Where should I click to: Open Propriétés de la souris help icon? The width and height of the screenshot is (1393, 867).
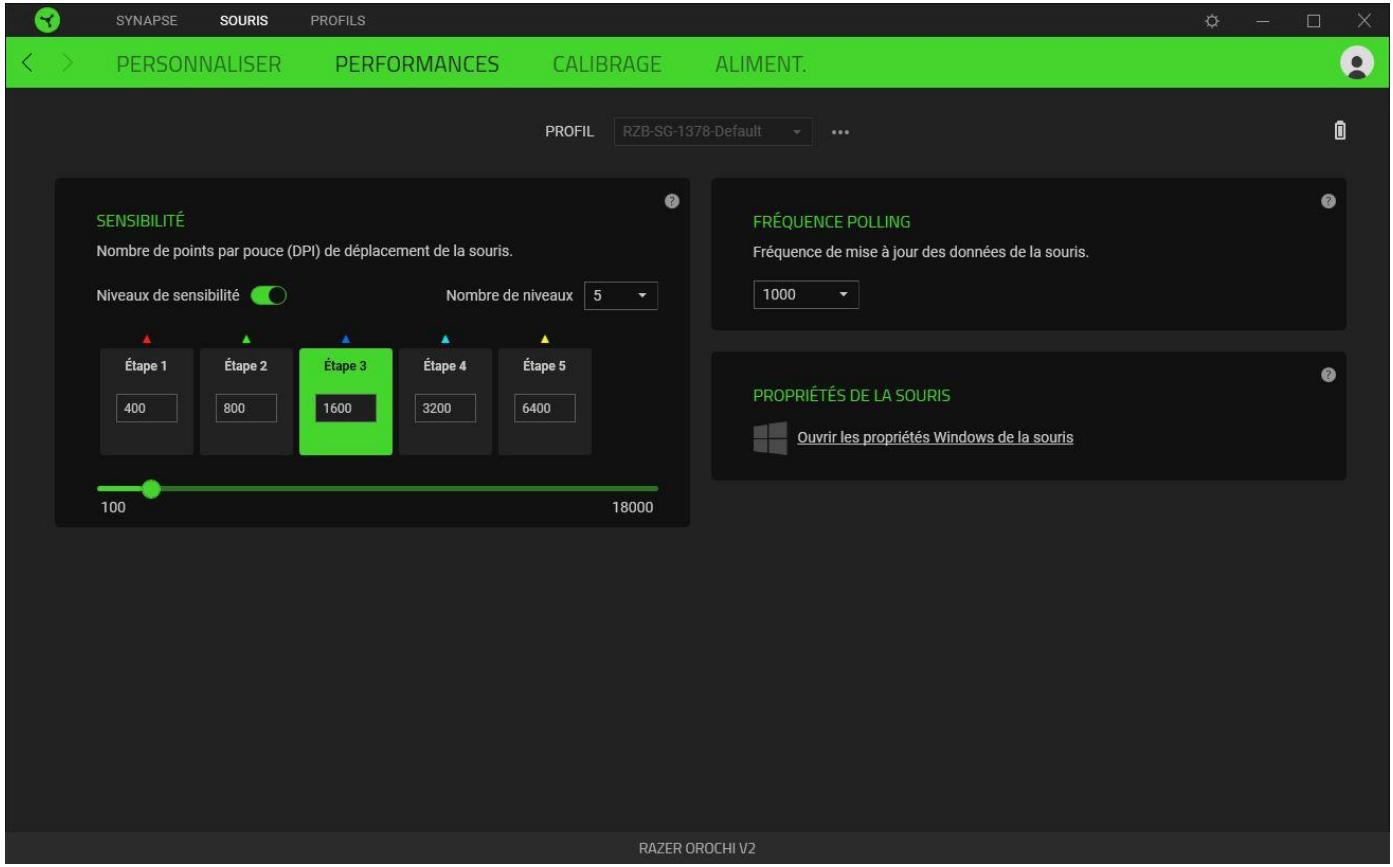[x=1328, y=374]
